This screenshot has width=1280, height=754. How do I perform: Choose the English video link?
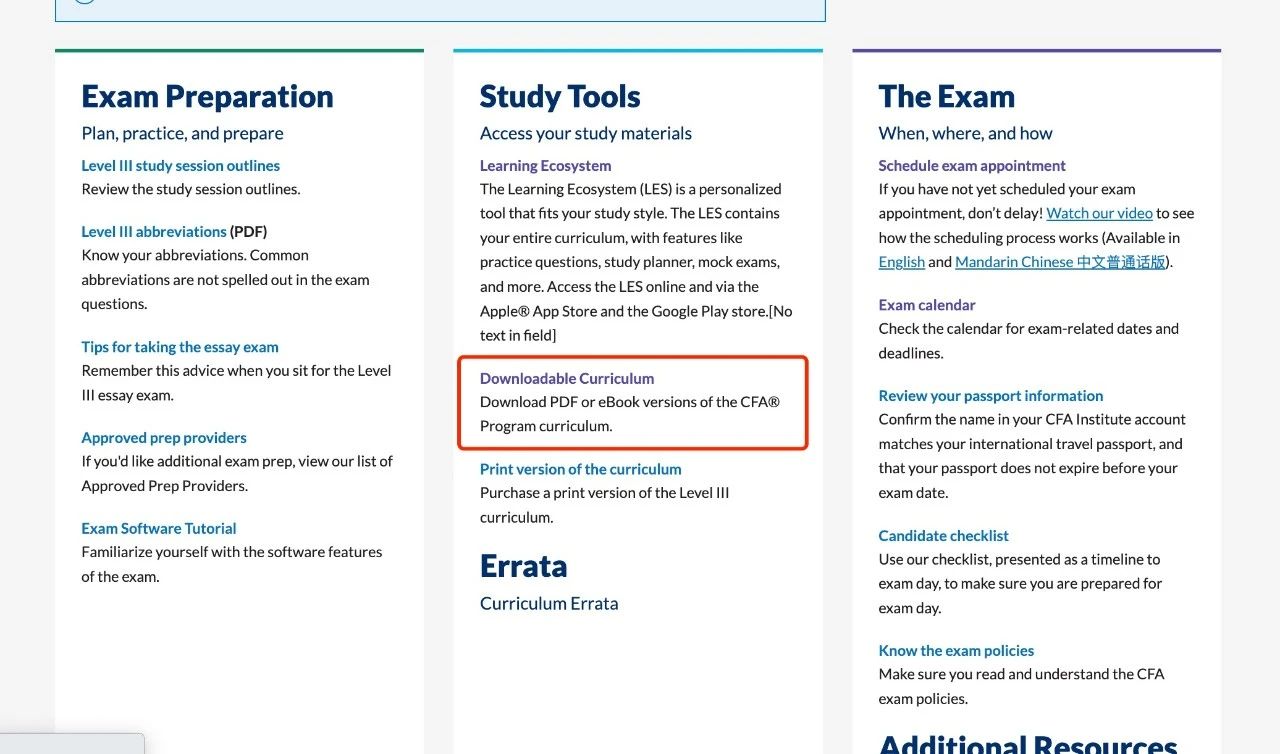[901, 262]
